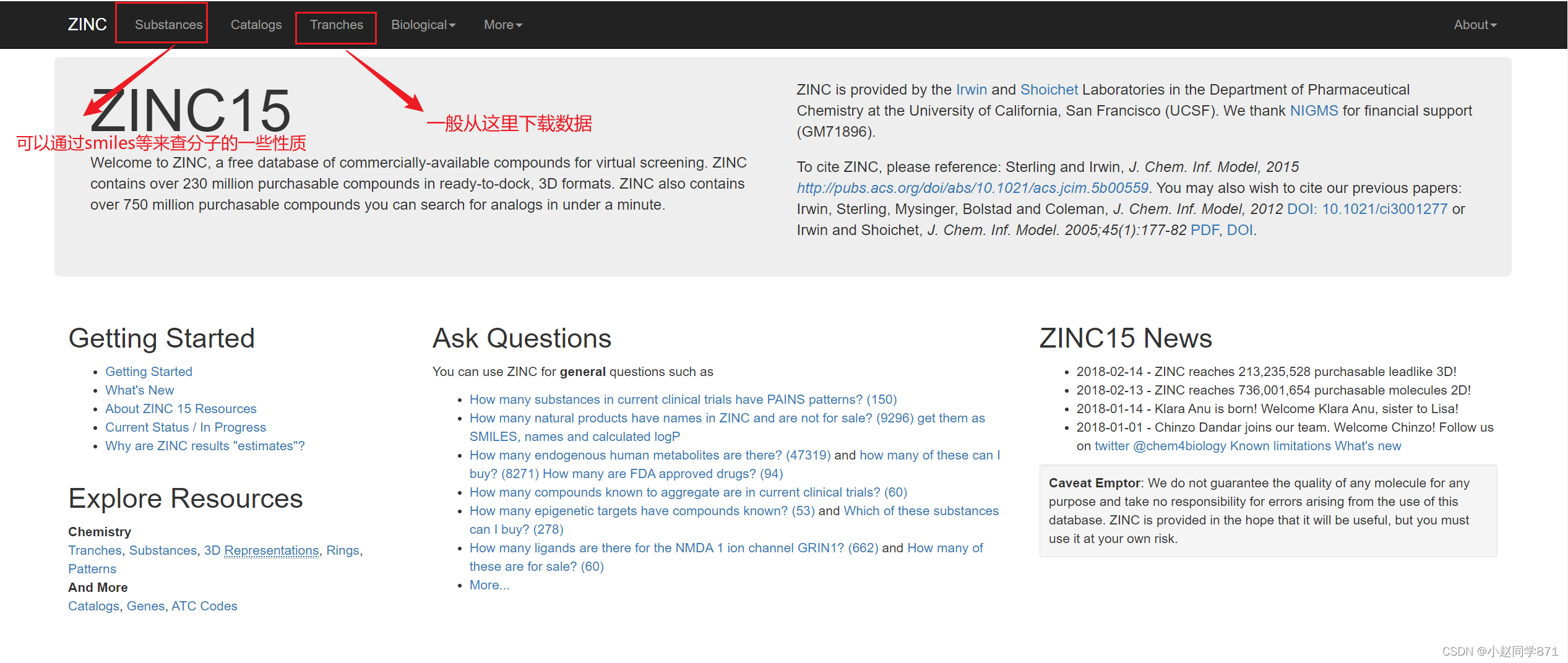The width and height of the screenshot is (1568, 663).
Task: Open Catalogs under And More
Action: tap(93, 606)
